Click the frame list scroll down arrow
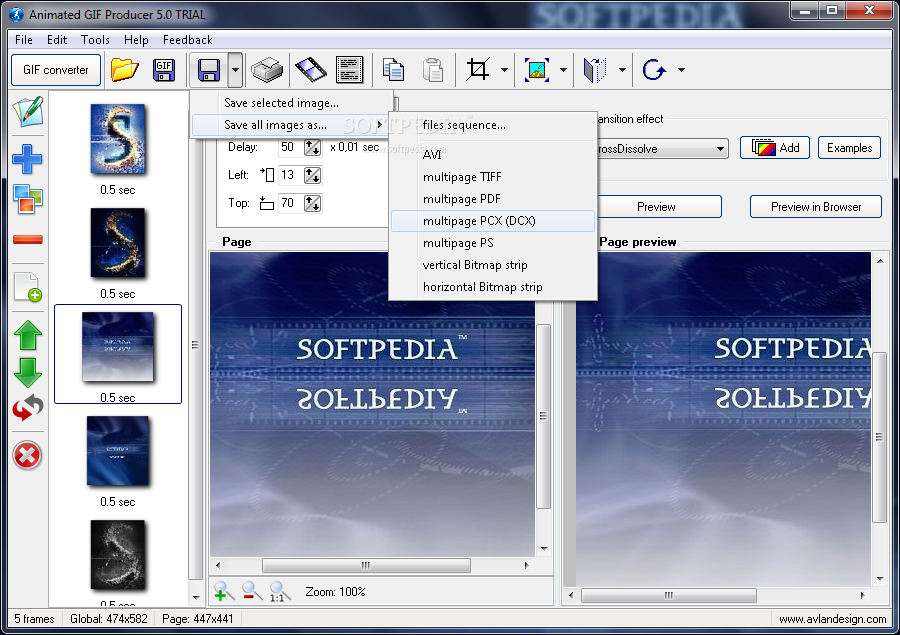Screen dimensions: 900x635 (x=196, y=598)
